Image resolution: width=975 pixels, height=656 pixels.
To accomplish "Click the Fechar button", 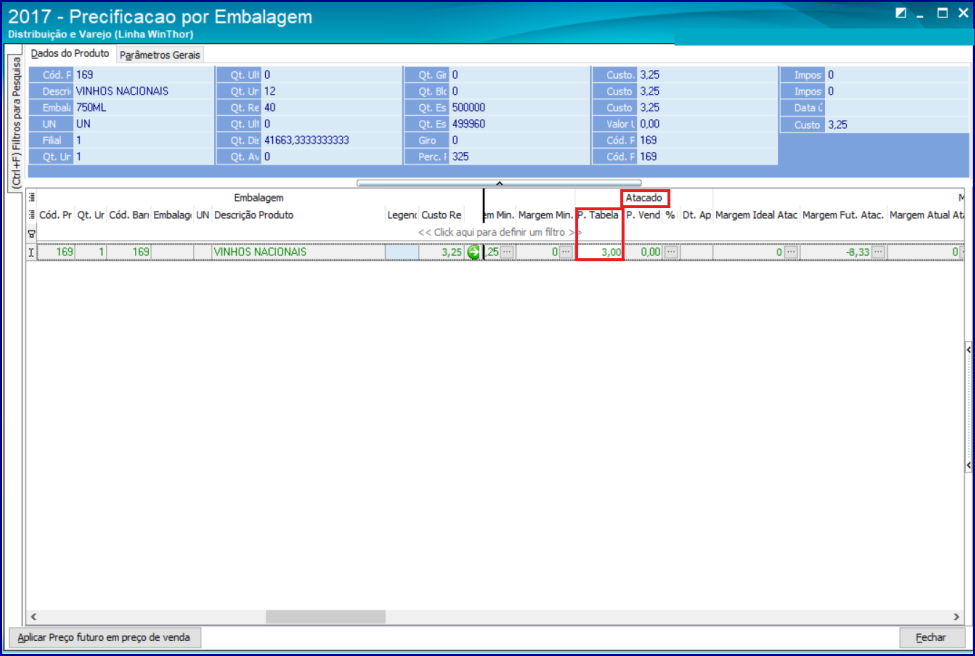I will [931, 637].
